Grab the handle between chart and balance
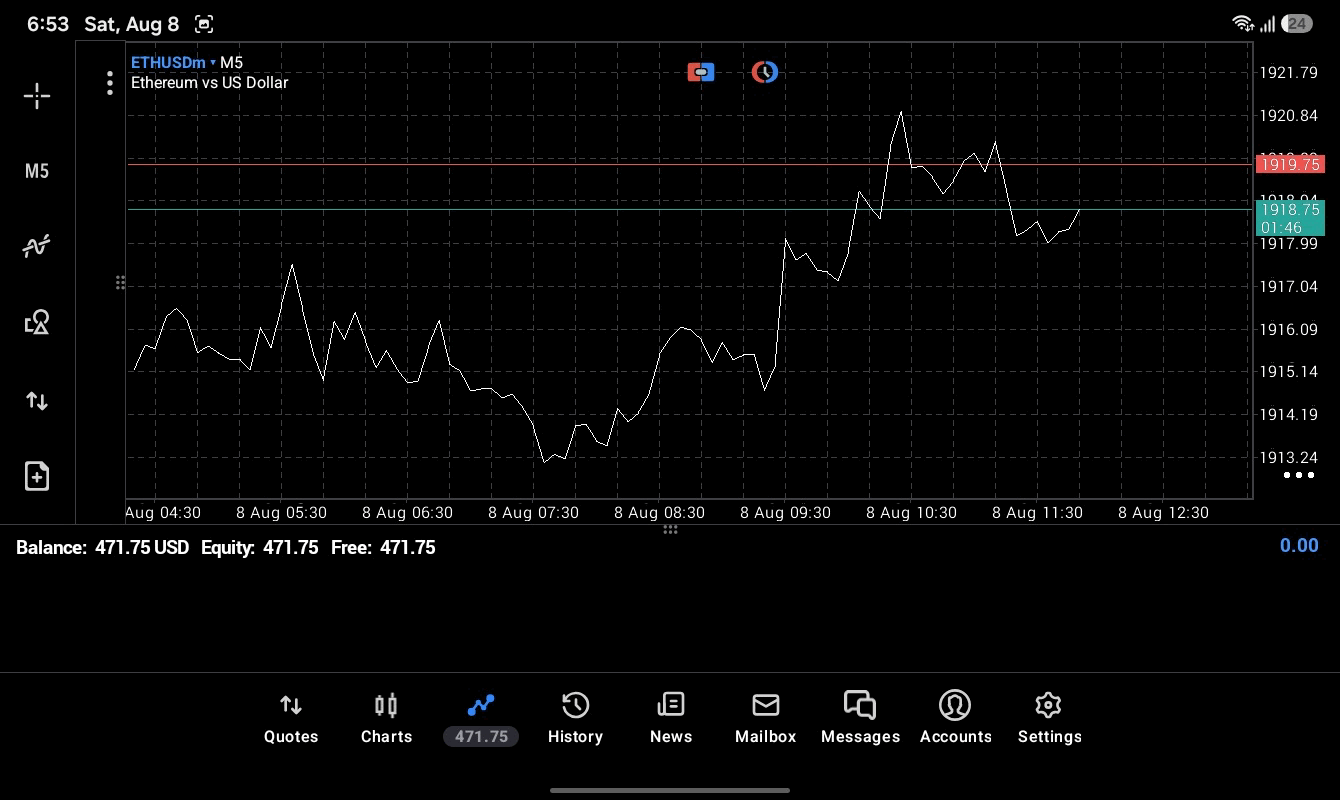 point(670,530)
